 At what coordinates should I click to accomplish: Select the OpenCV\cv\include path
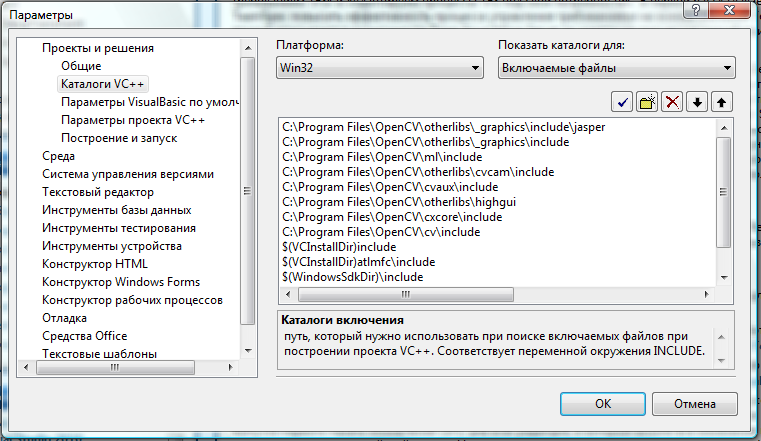click(381, 232)
